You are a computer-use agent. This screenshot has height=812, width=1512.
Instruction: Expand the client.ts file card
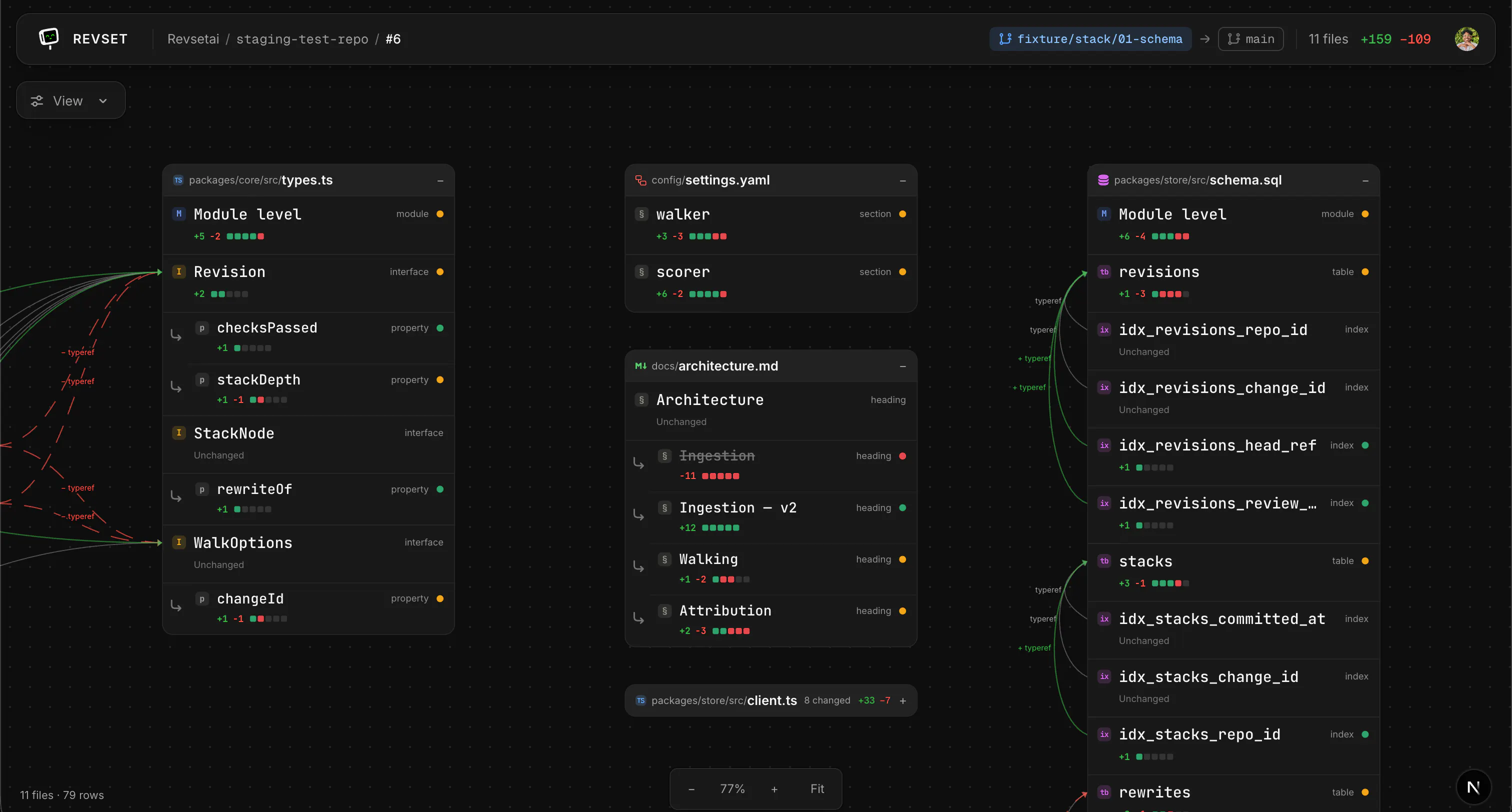[902, 700]
